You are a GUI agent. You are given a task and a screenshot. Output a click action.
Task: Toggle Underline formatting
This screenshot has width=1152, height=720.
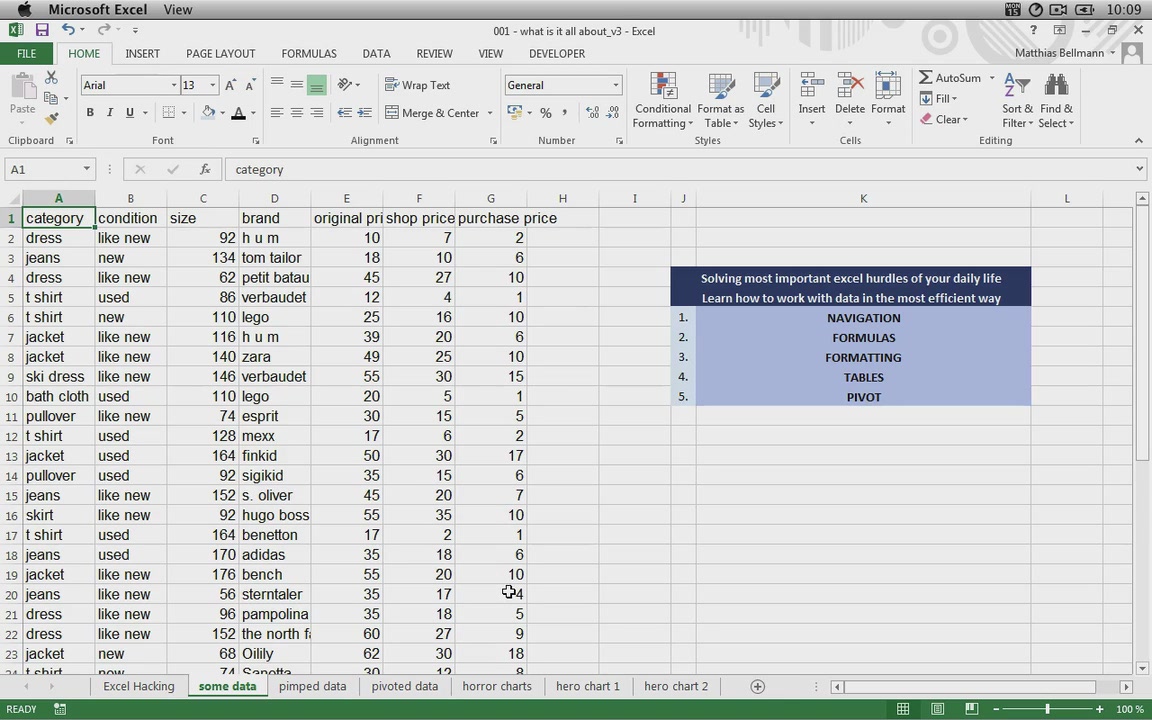coord(129,112)
